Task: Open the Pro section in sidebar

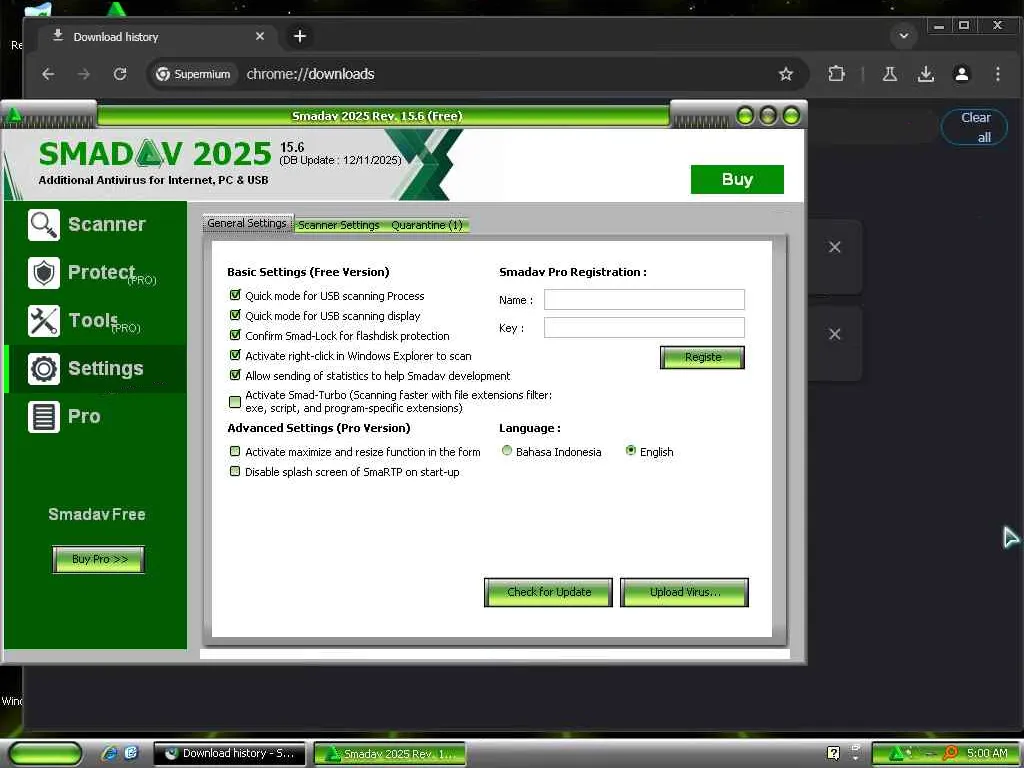Action: (64, 417)
